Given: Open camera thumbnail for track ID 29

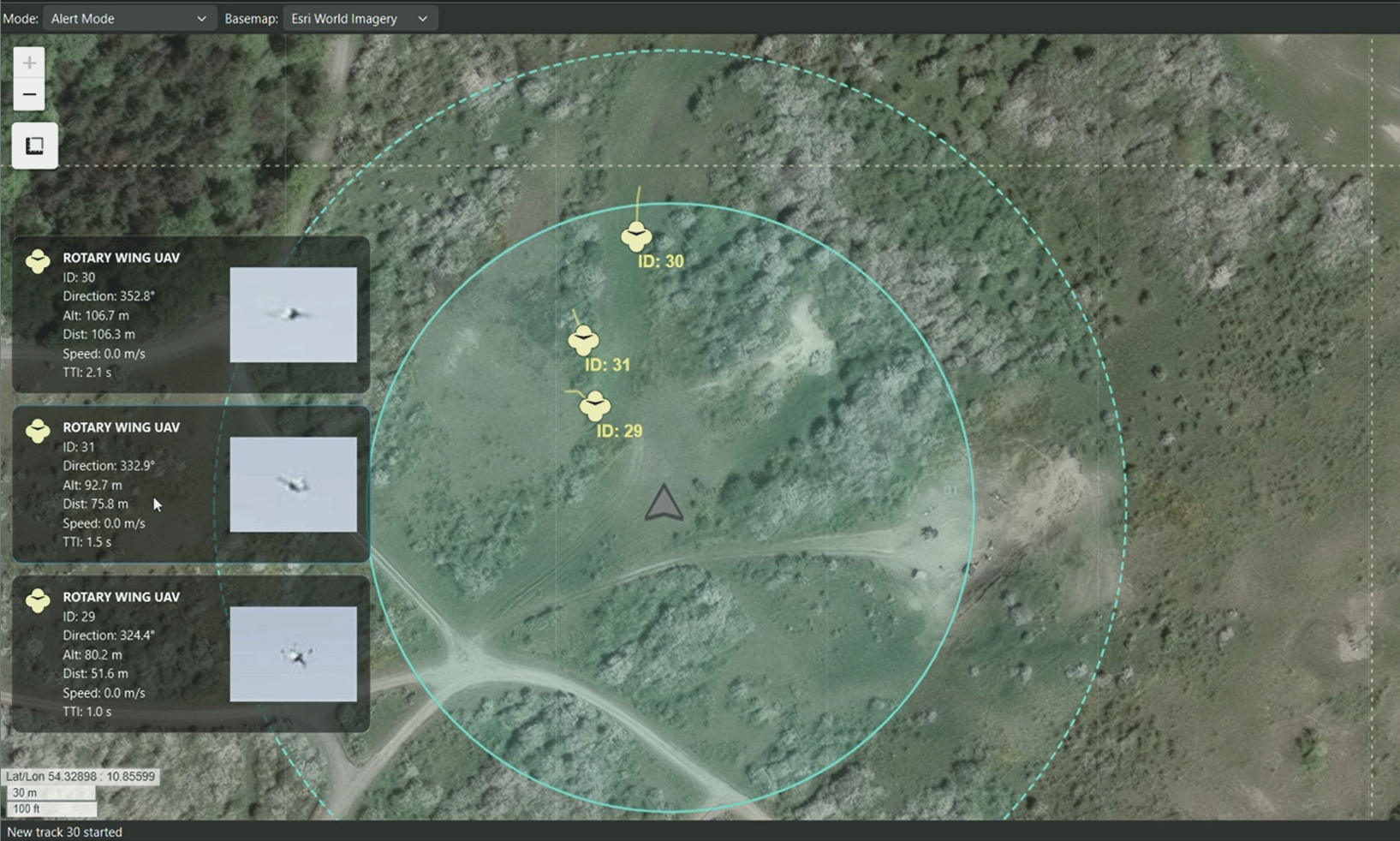Looking at the screenshot, I should pos(293,653).
